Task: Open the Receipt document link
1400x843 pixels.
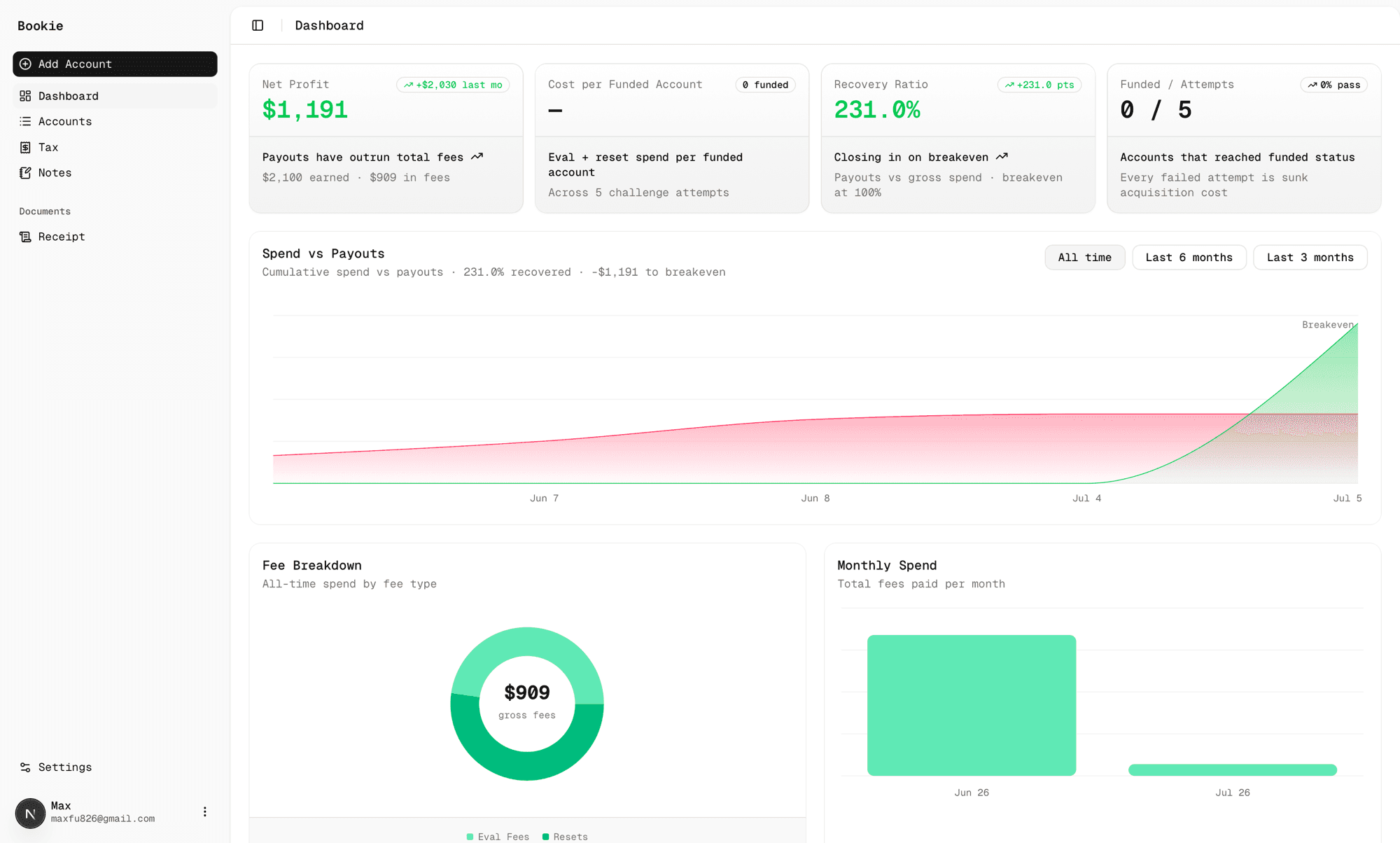Action: [115, 237]
